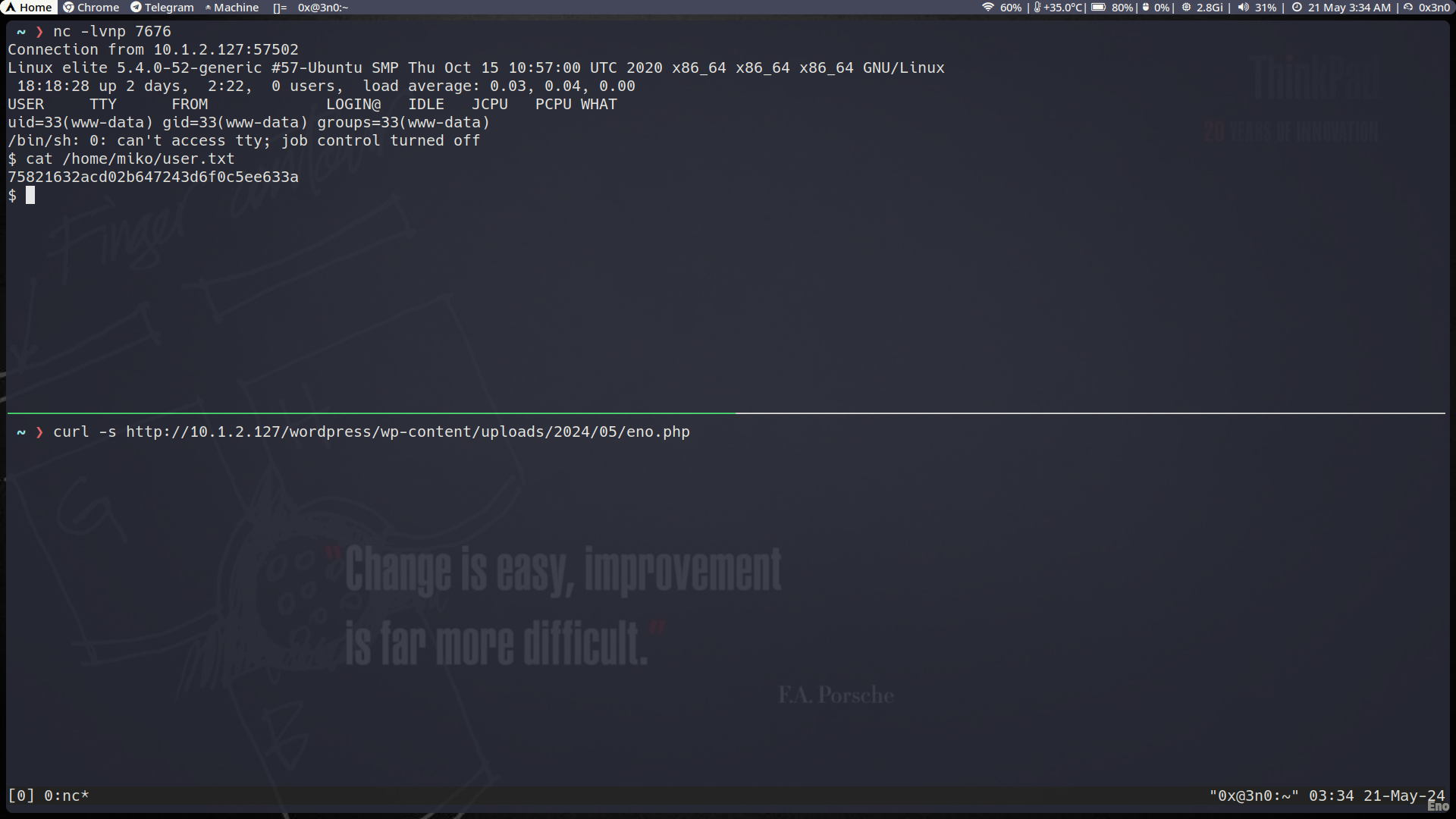This screenshot has height=819, width=1456.
Task: Click the memory chip icon
Action: tap(1186, 7)
